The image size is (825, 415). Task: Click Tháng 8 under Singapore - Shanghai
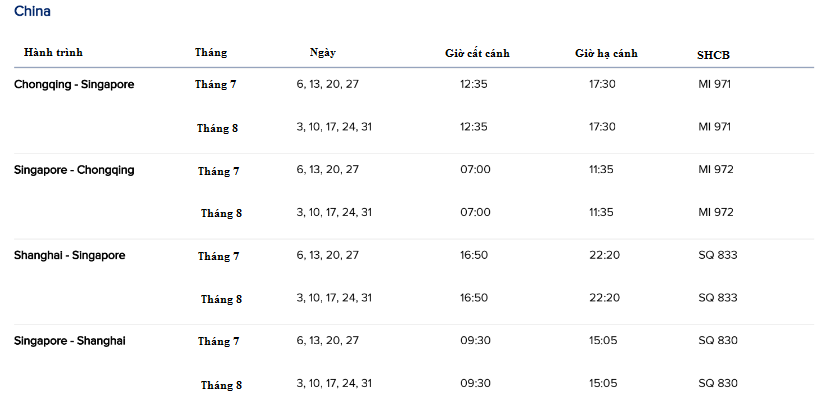[221, 385]
